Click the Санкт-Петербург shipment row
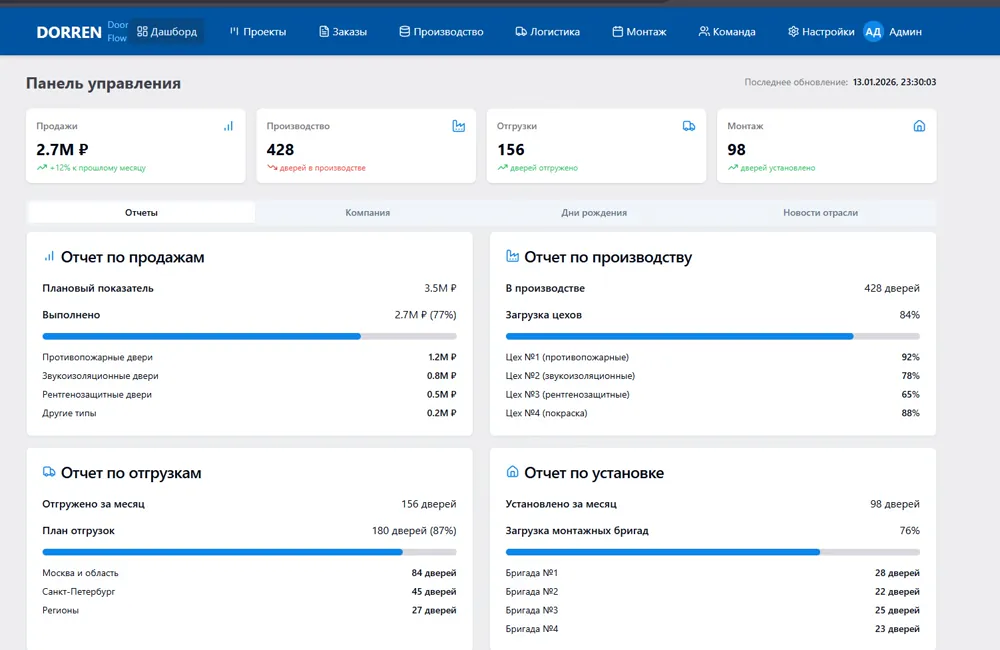This screenshot has height=650, width=1000. click(x=249, y=591)
